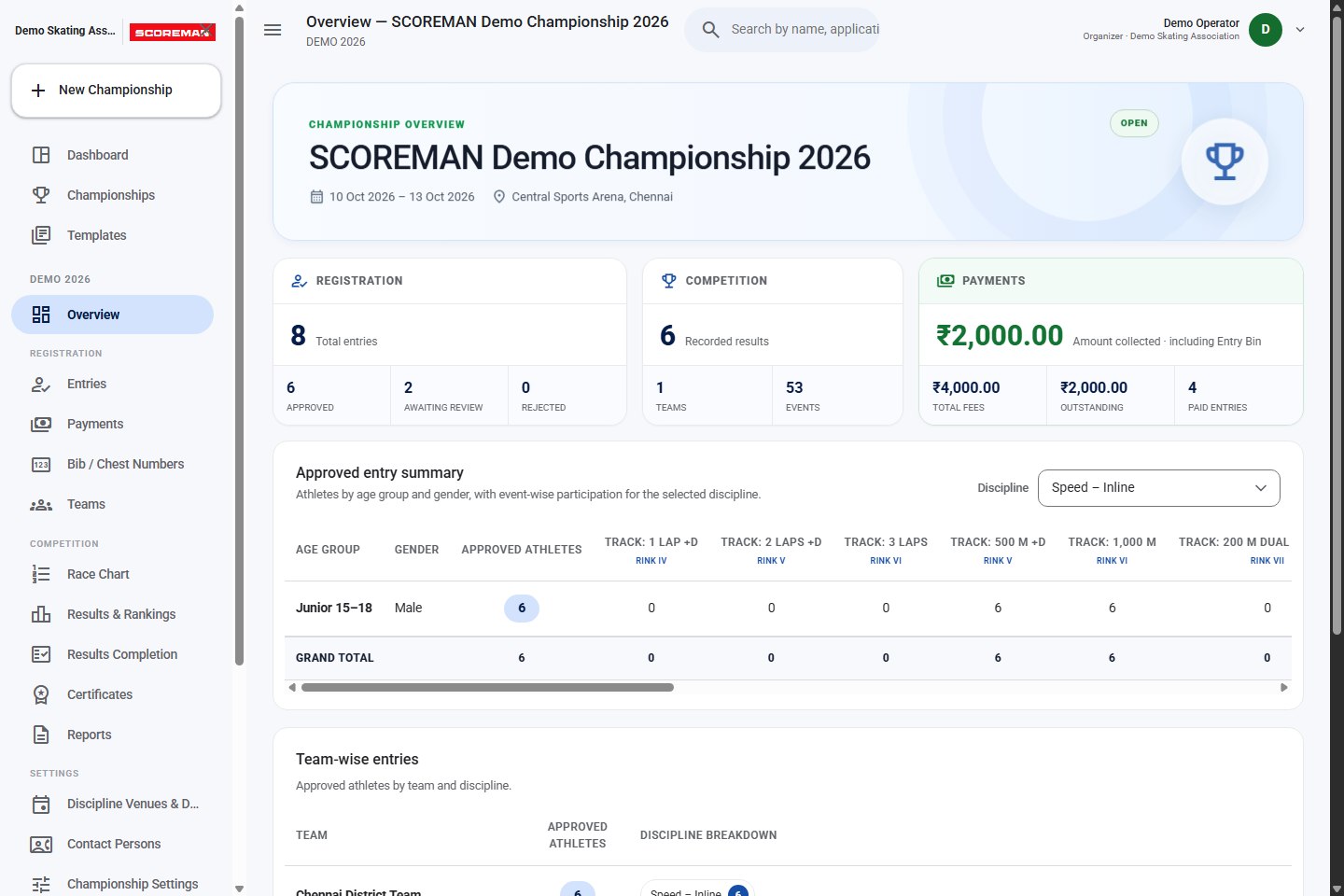
Task: Expand the user account chevron
Action: point(1299,30)
